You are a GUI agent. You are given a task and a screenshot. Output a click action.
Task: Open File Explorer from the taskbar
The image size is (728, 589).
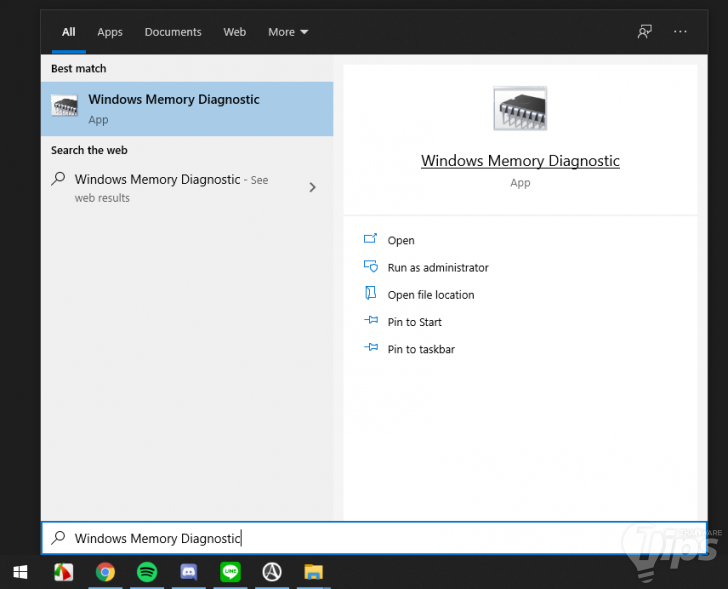(x=313, y=572)
